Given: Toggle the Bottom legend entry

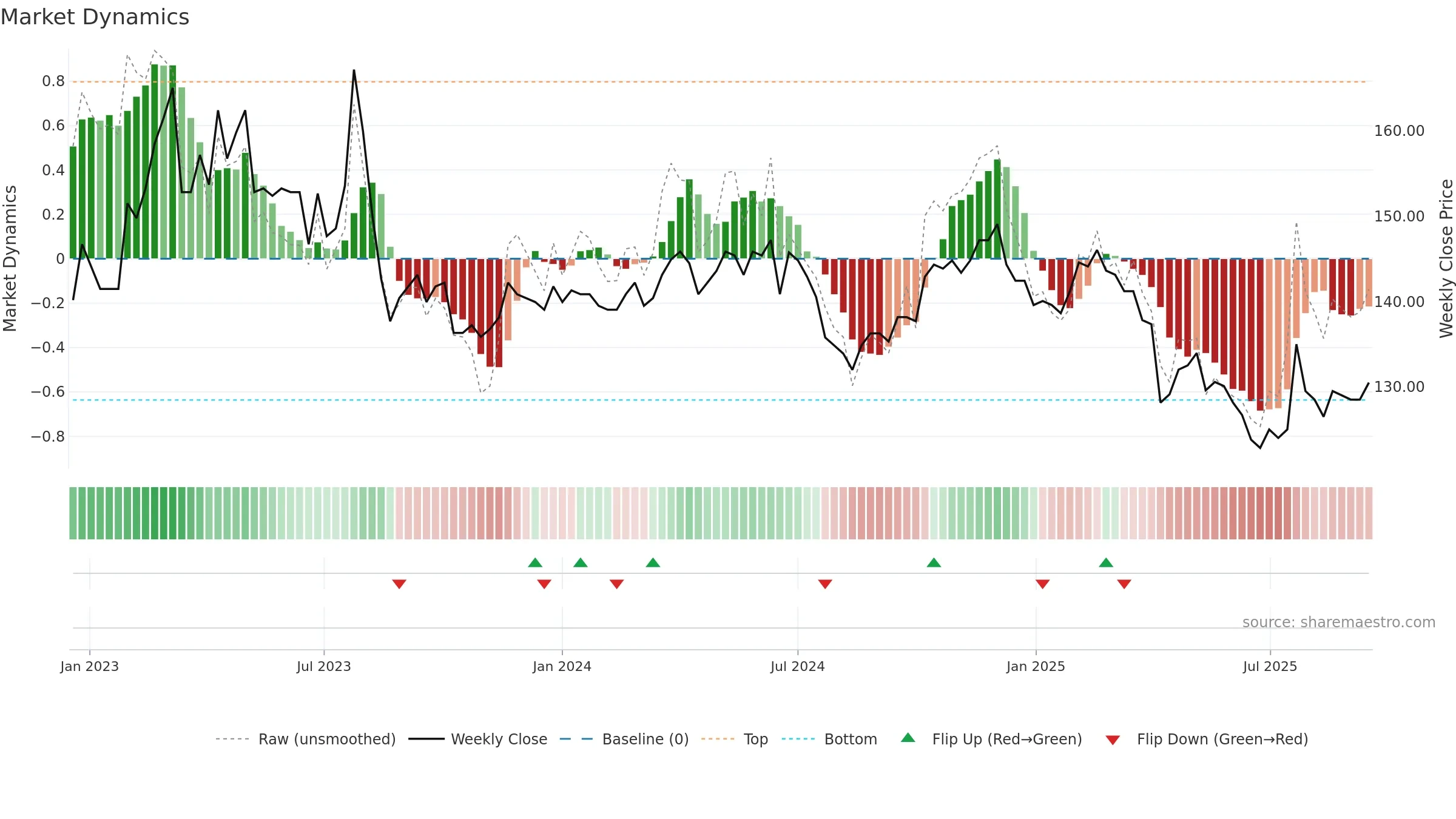Looking at the screenshot, I should (829, 739).
